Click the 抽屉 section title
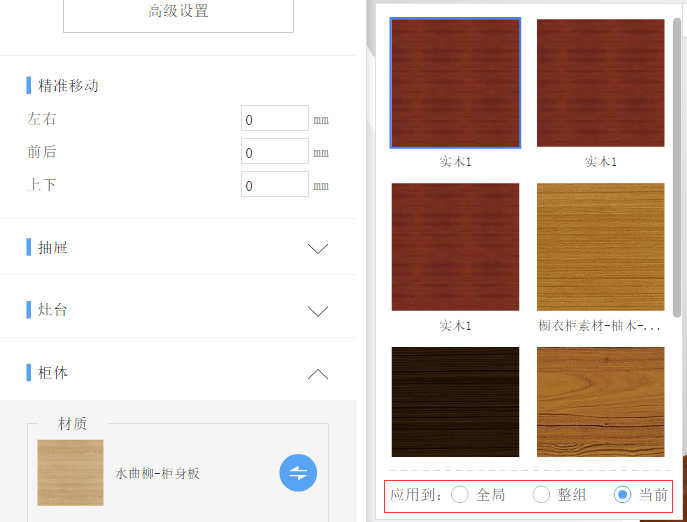This screenshot has width=687, height=522. pos(53,248)
